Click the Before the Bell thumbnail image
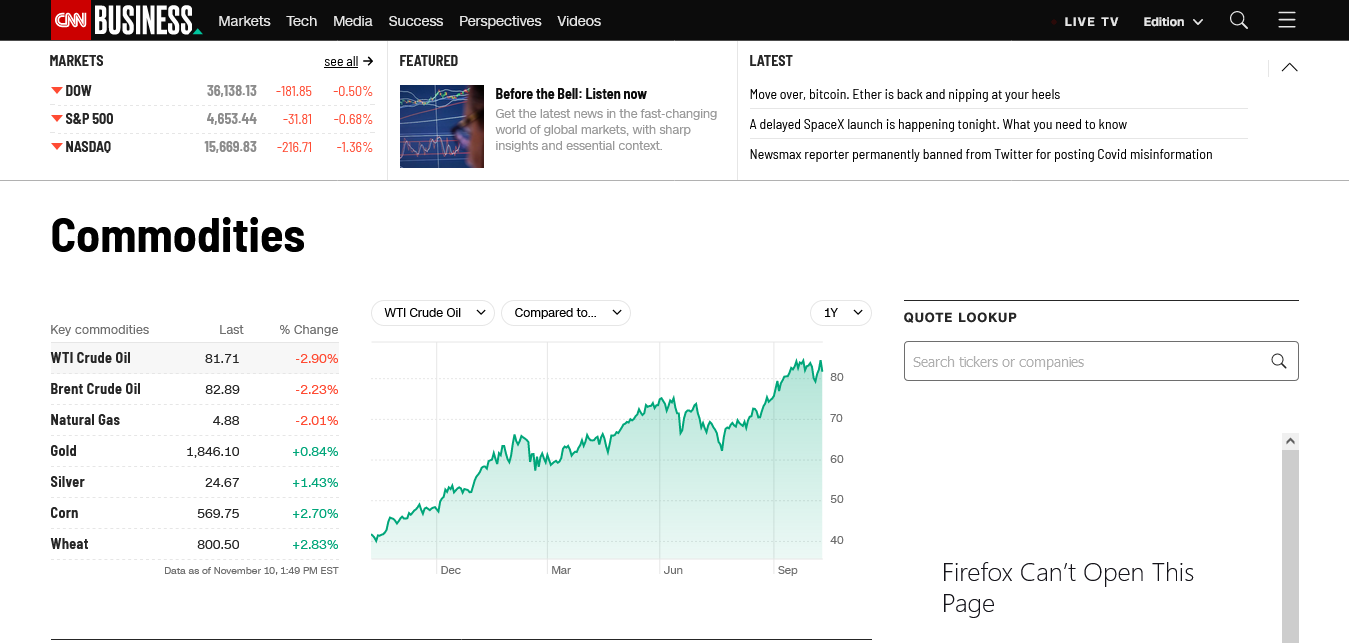1366x643 pixels. (x=441, y=126)
